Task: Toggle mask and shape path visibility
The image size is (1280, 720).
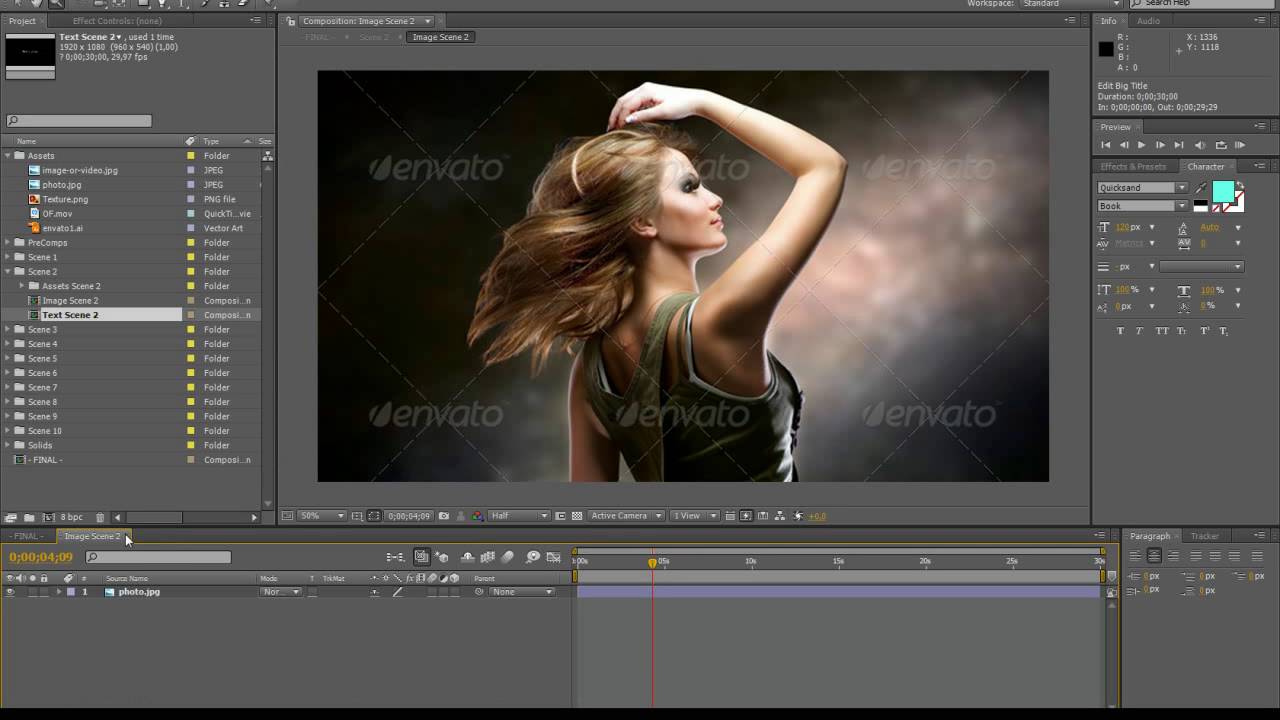Action: click(374, 516)
